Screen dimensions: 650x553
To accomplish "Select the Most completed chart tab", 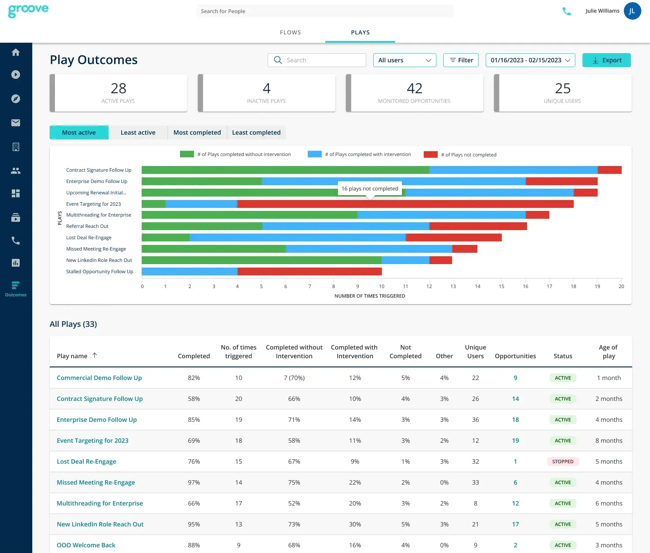I will [197, 133].
